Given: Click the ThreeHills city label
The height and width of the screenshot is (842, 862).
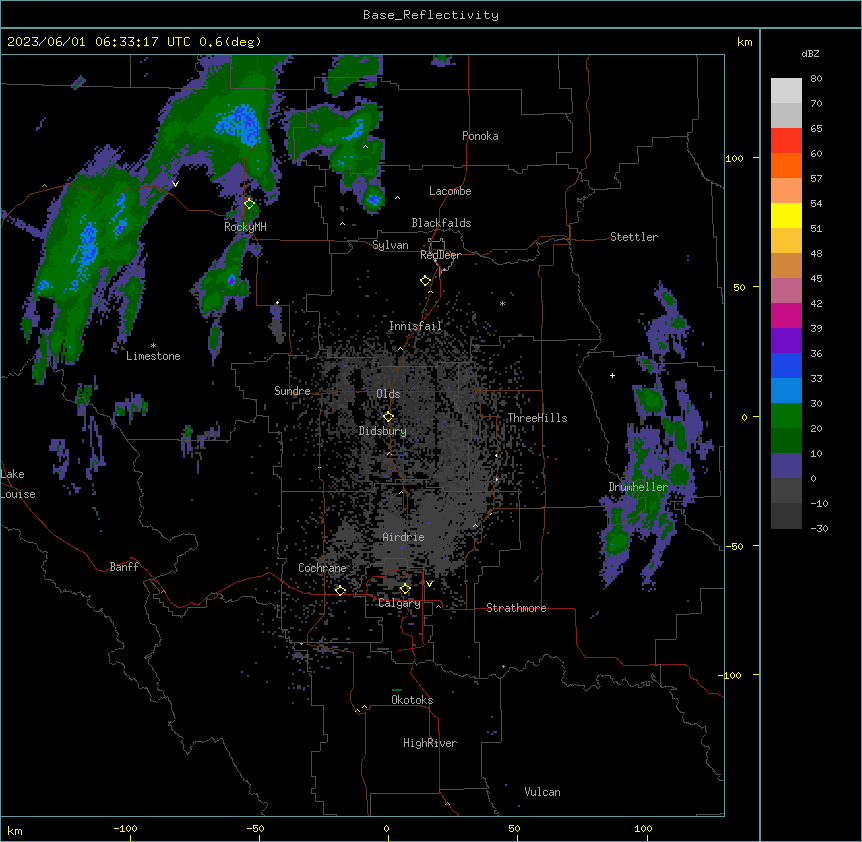Looking at the screenshot, I should coord(537,418).
